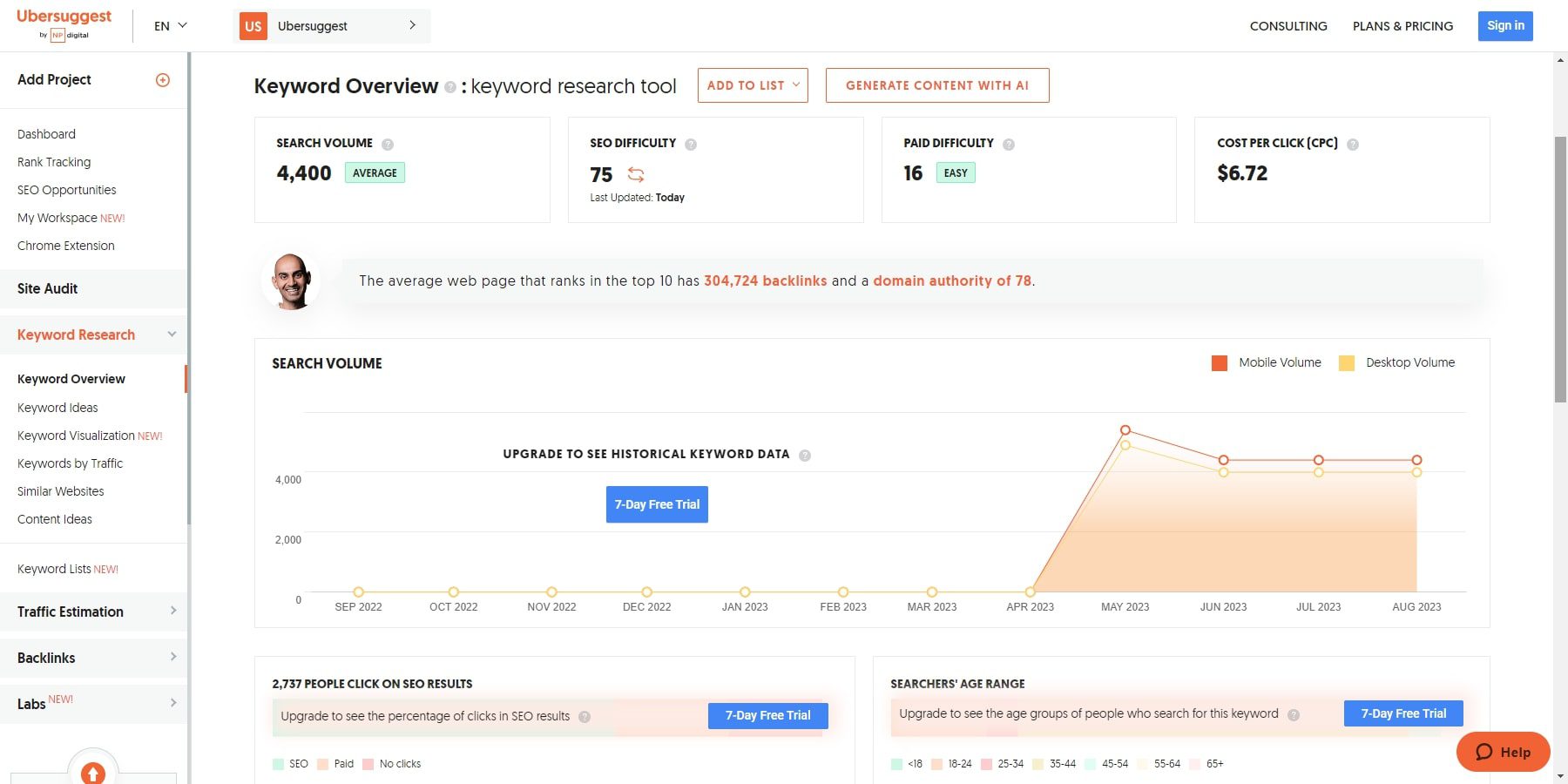Open the EN language dropdown
Screen dimensions: 1568x784
[169, 26]
